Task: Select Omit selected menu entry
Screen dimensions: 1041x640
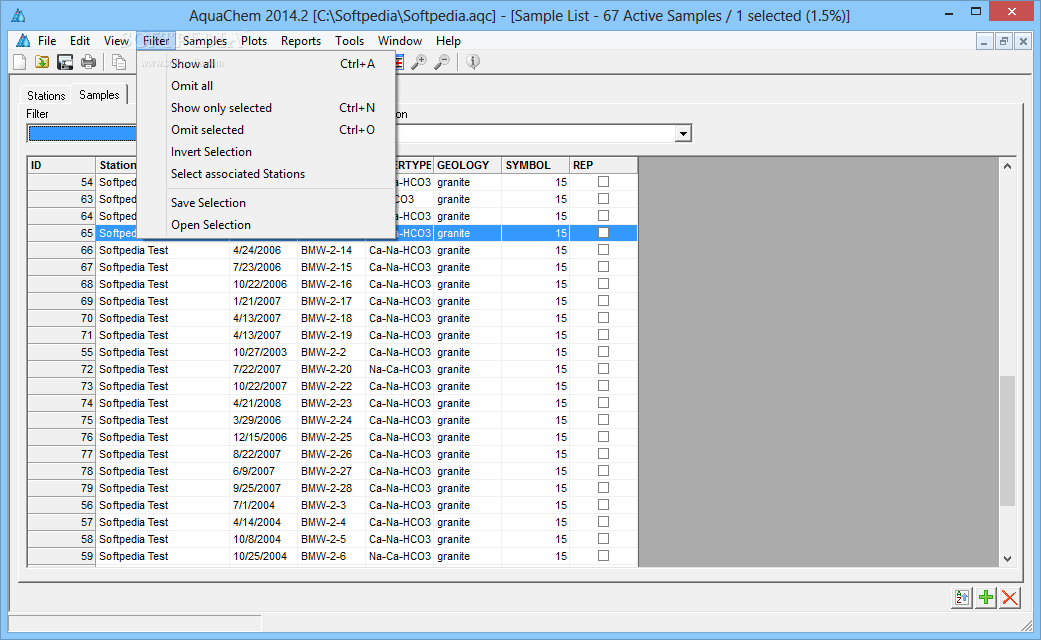Action: [266, 129]
